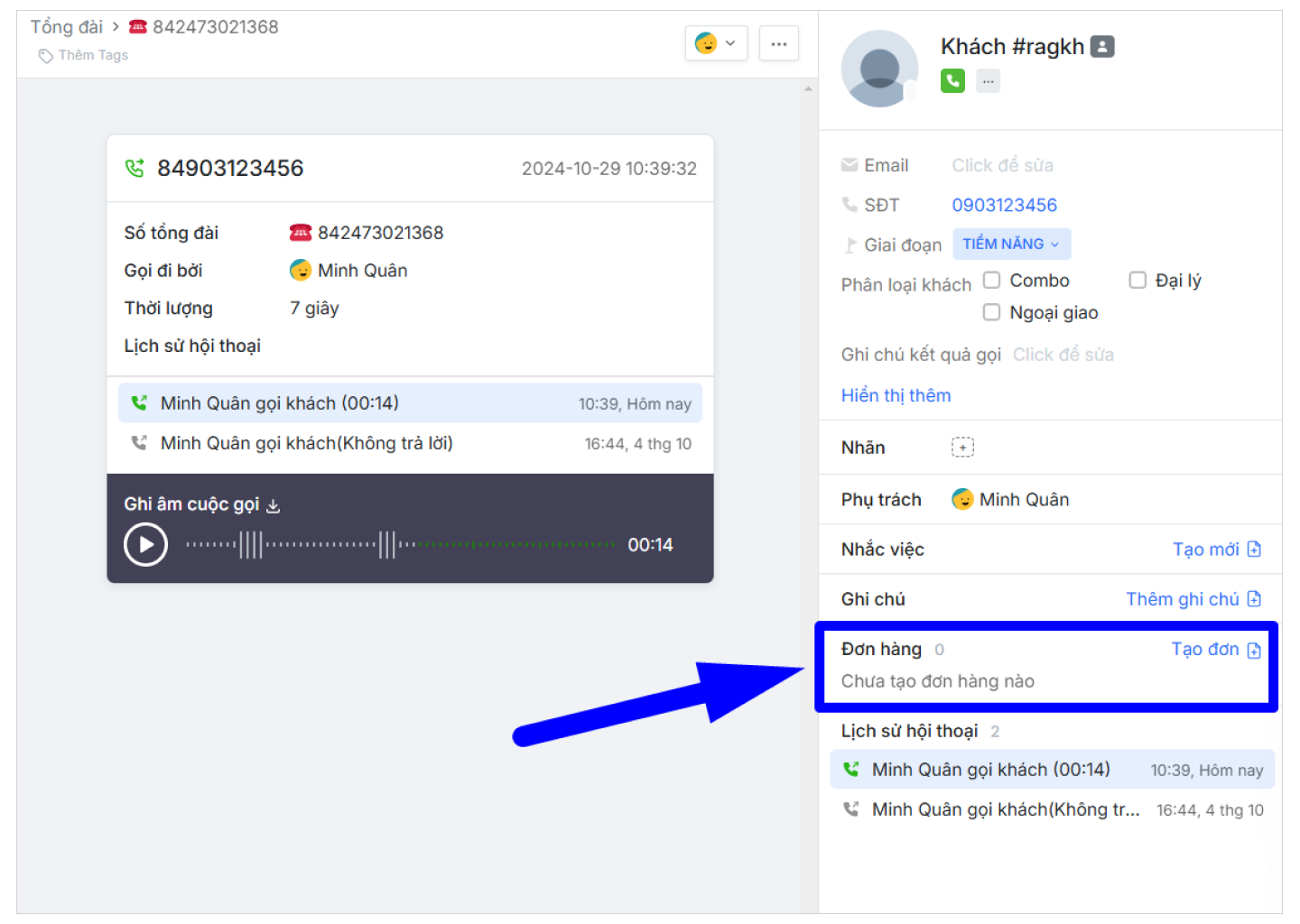This screenshot has height=924, width=1300.
Task: Play the call recording
Action: [x=145, y=545]
